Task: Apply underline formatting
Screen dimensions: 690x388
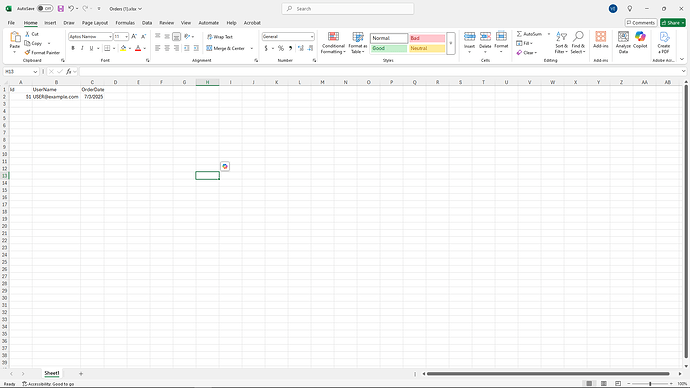Action: [91, 48]
